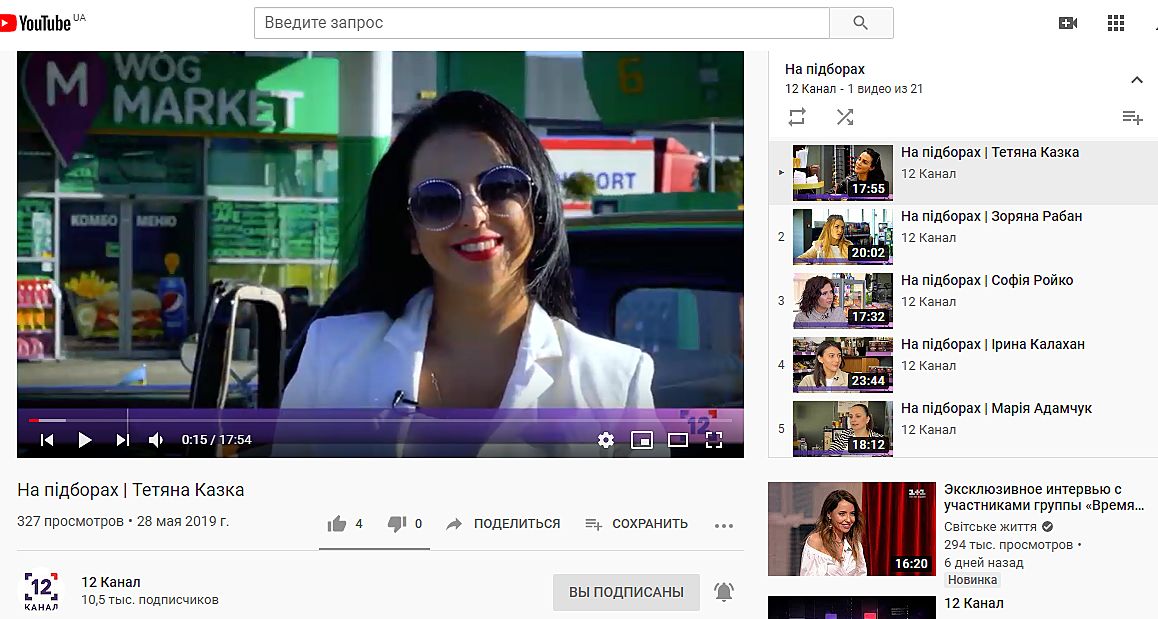Open the YouTube apps grid
This screenshot has height=619, width=1158.
tap(1116, 23)
